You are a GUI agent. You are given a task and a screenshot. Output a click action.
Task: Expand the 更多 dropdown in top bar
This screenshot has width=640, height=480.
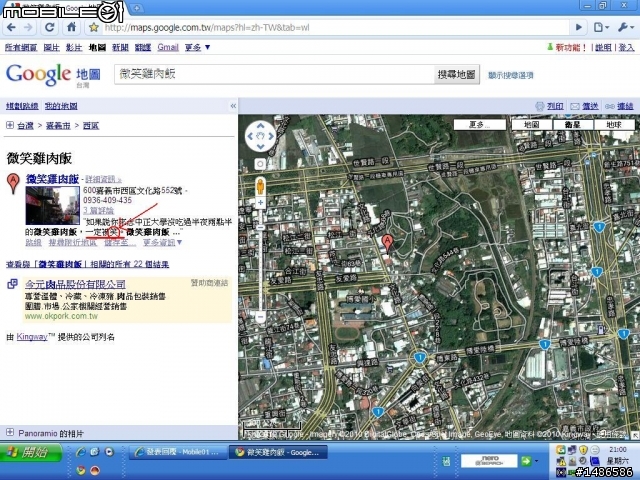click(x=197, y=47)
